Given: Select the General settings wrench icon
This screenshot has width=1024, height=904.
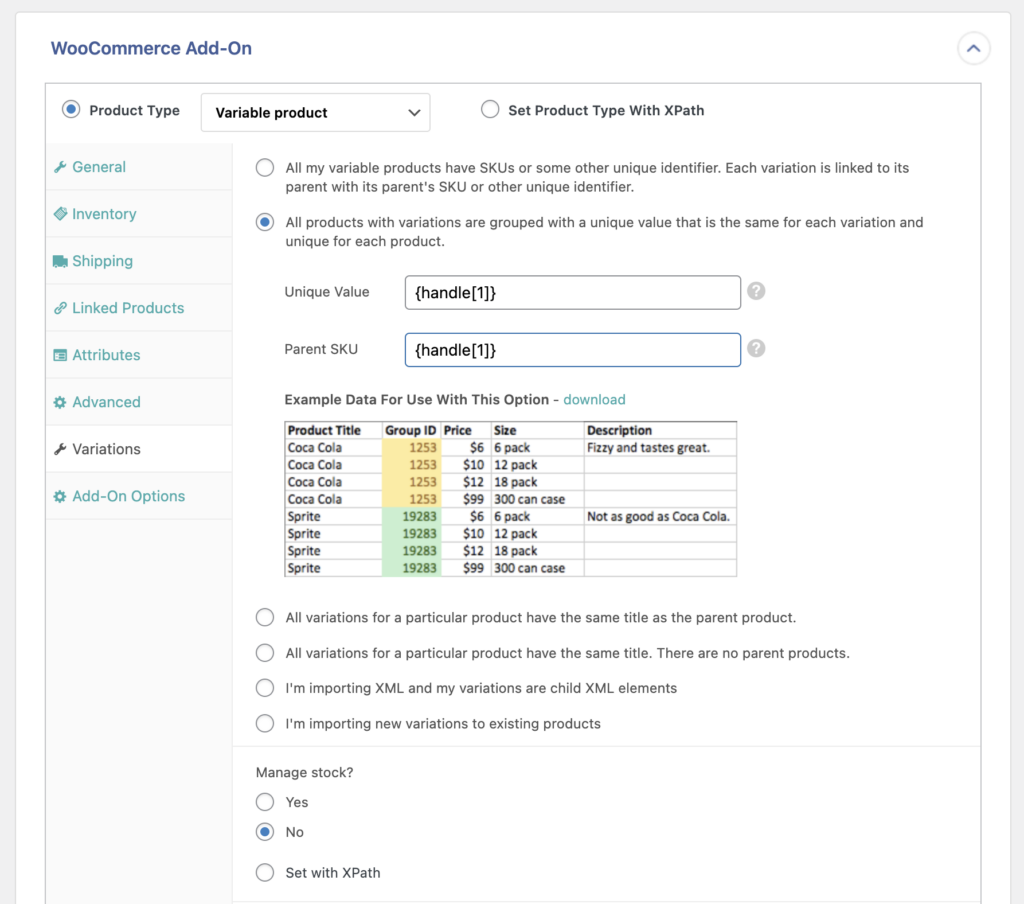Looking at the screenshot, I should [62, 167].
